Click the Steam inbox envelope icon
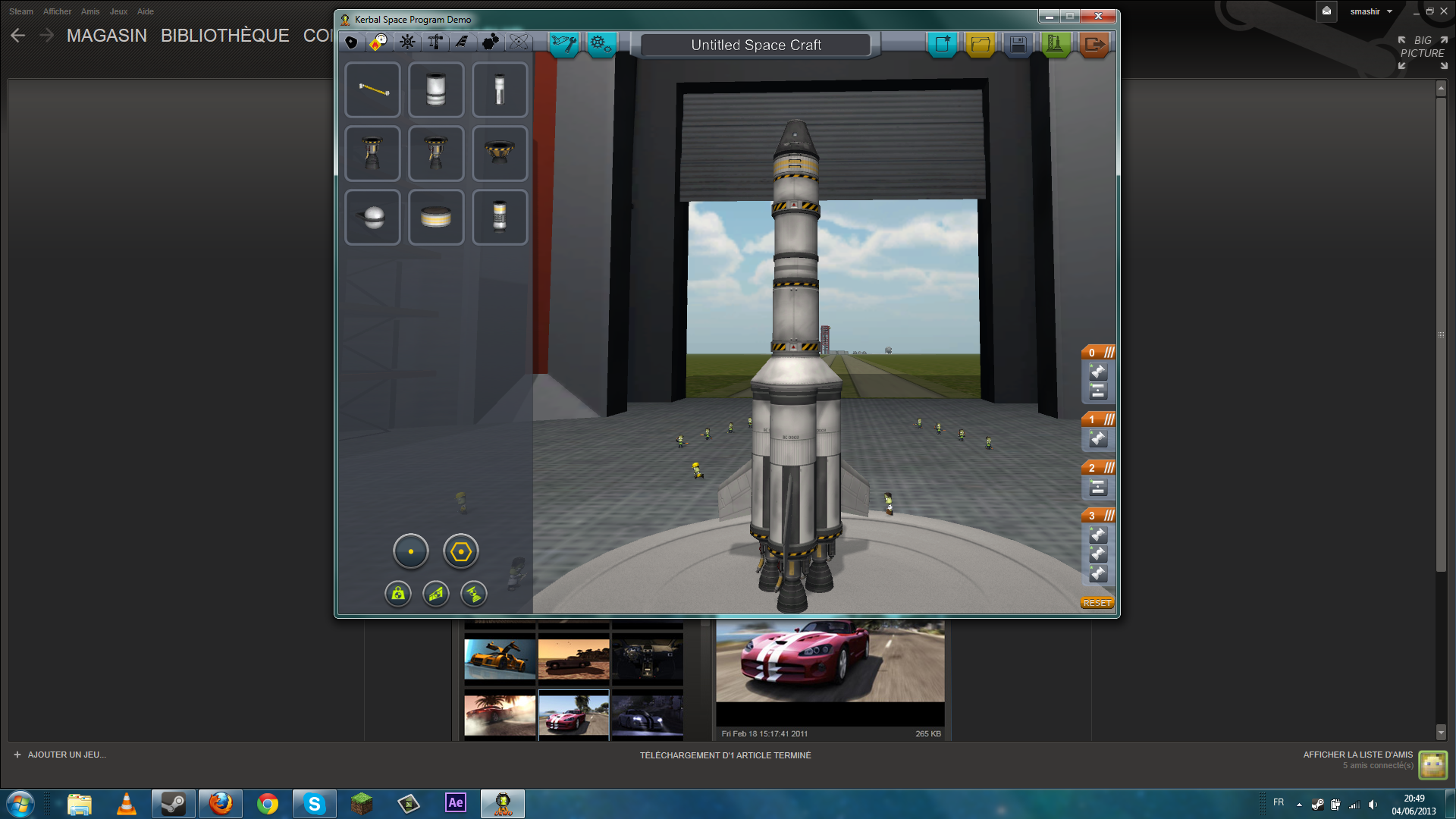Viewport: 1456px width, 819px height. click(1326, 11)
